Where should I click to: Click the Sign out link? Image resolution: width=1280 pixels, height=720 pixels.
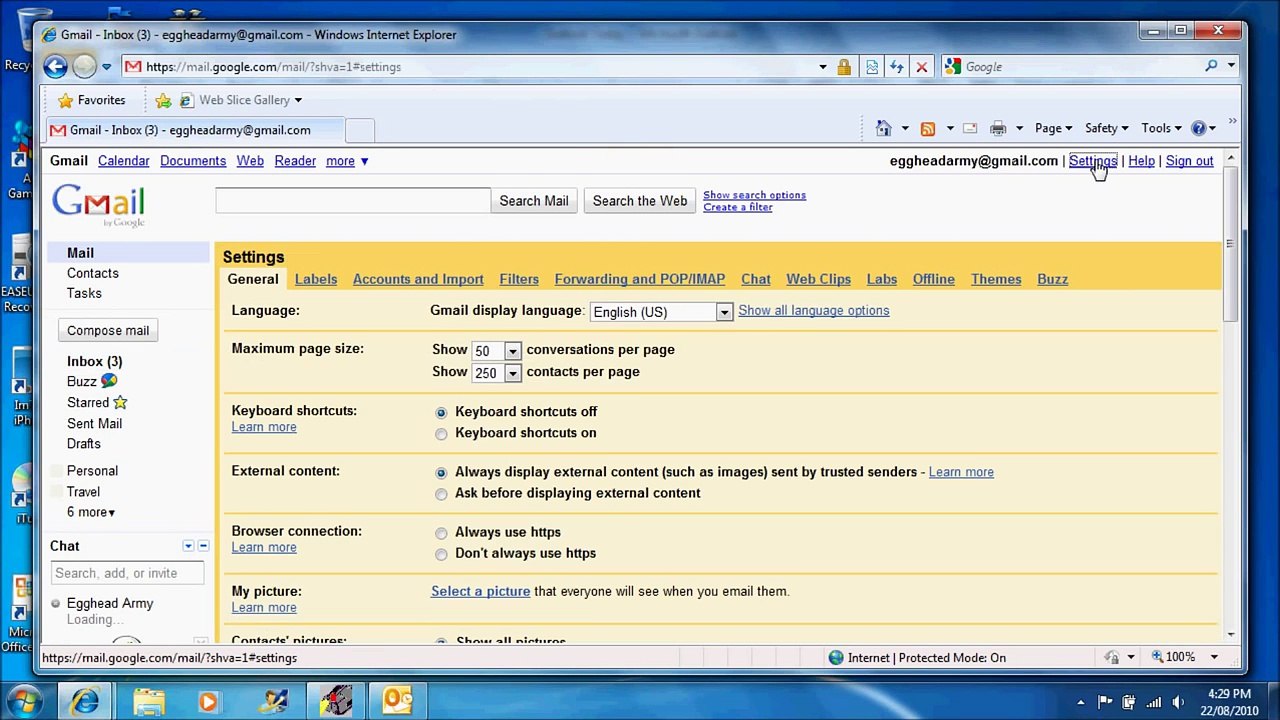coord(1189,161)
